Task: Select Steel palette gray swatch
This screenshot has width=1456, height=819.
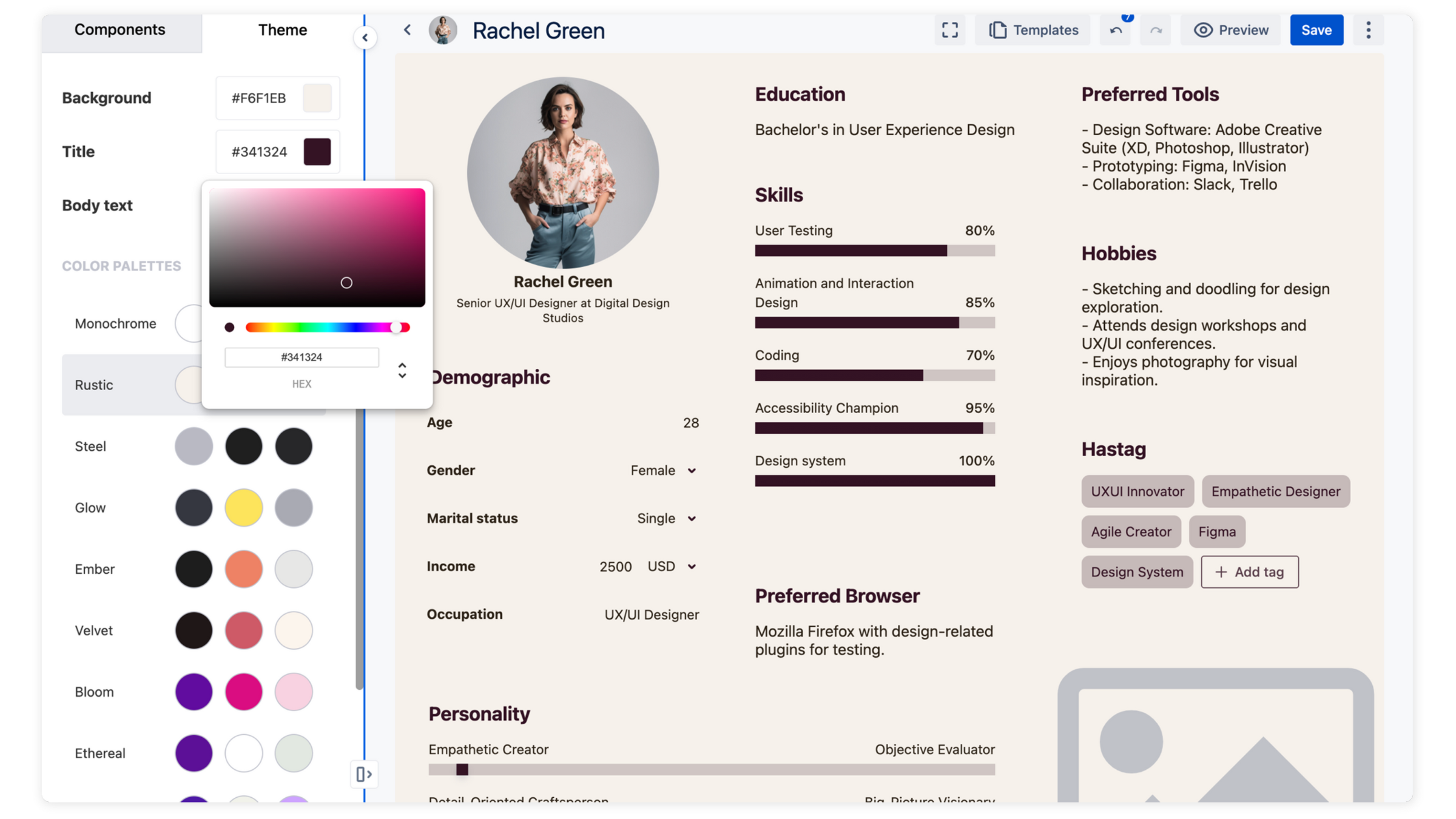Action: (194, 446)
